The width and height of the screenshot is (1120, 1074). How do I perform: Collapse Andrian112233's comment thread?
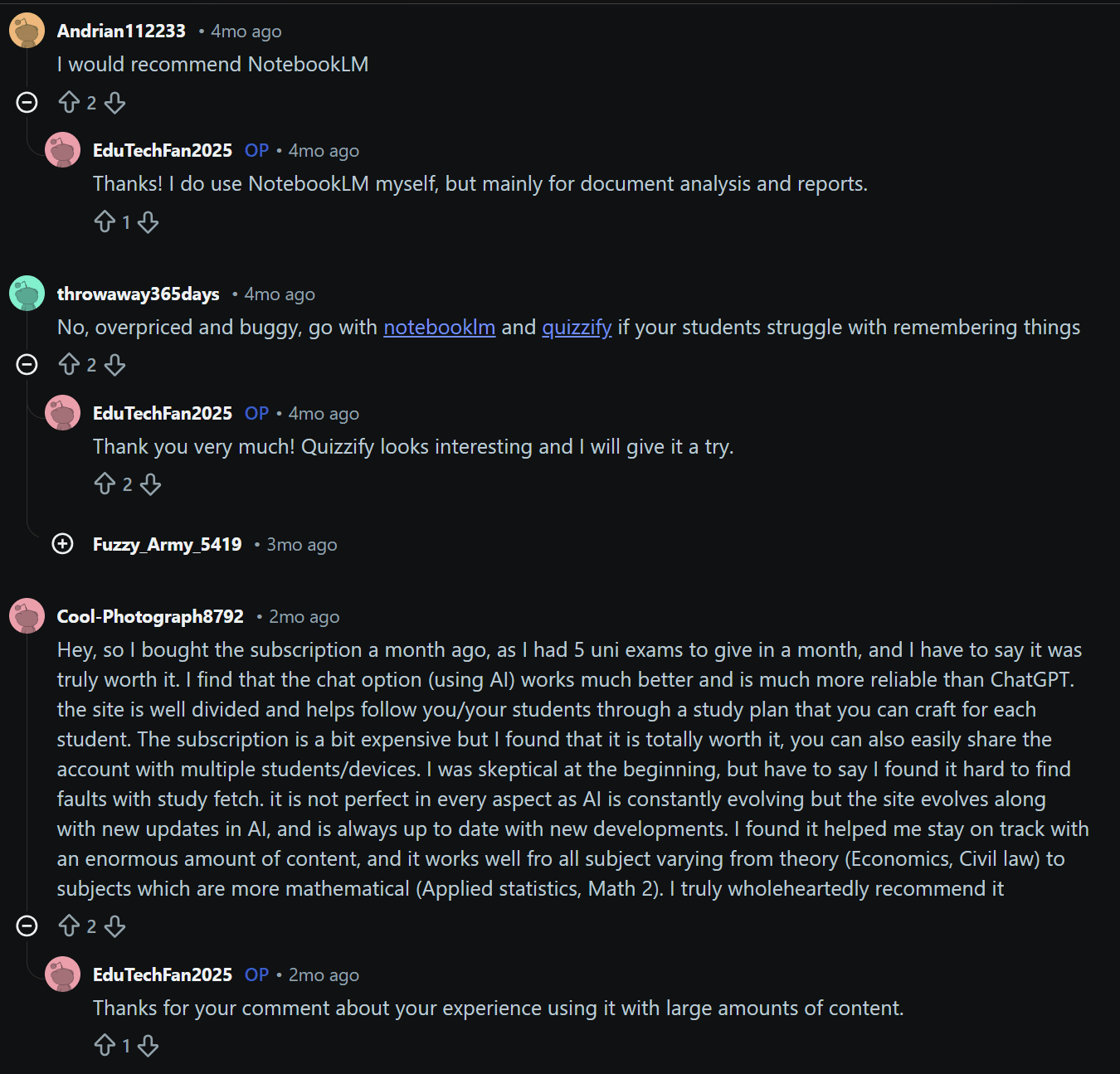click(27, 102)
